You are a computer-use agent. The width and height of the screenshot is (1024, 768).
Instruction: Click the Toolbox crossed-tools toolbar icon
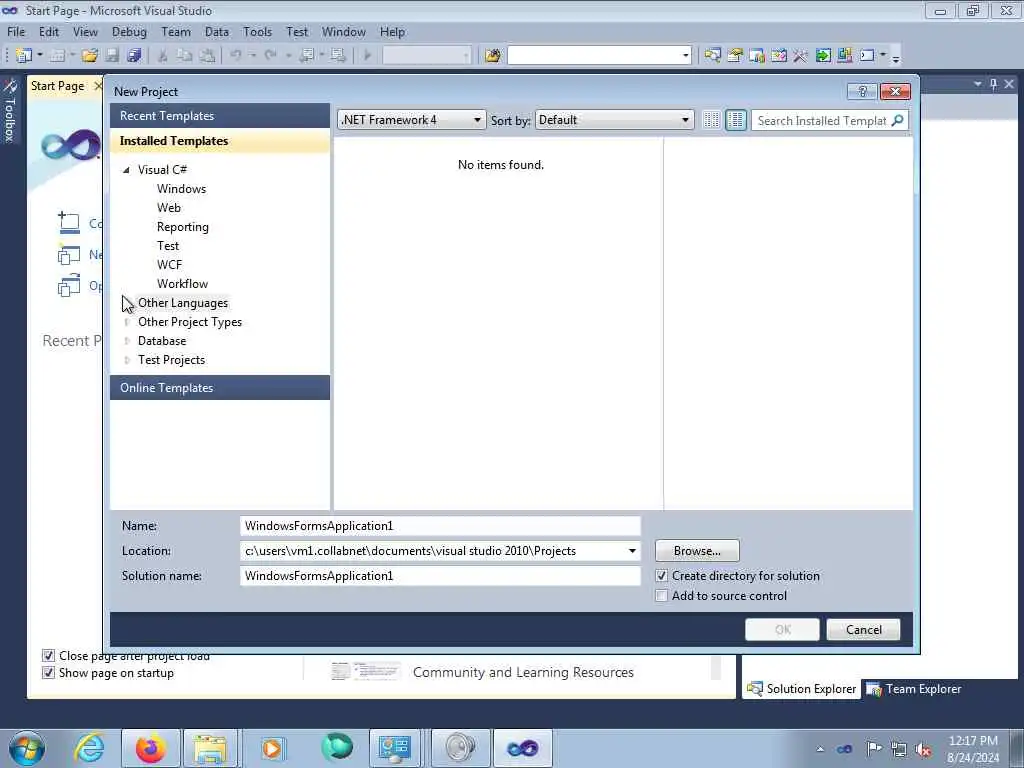click(800, 56)
